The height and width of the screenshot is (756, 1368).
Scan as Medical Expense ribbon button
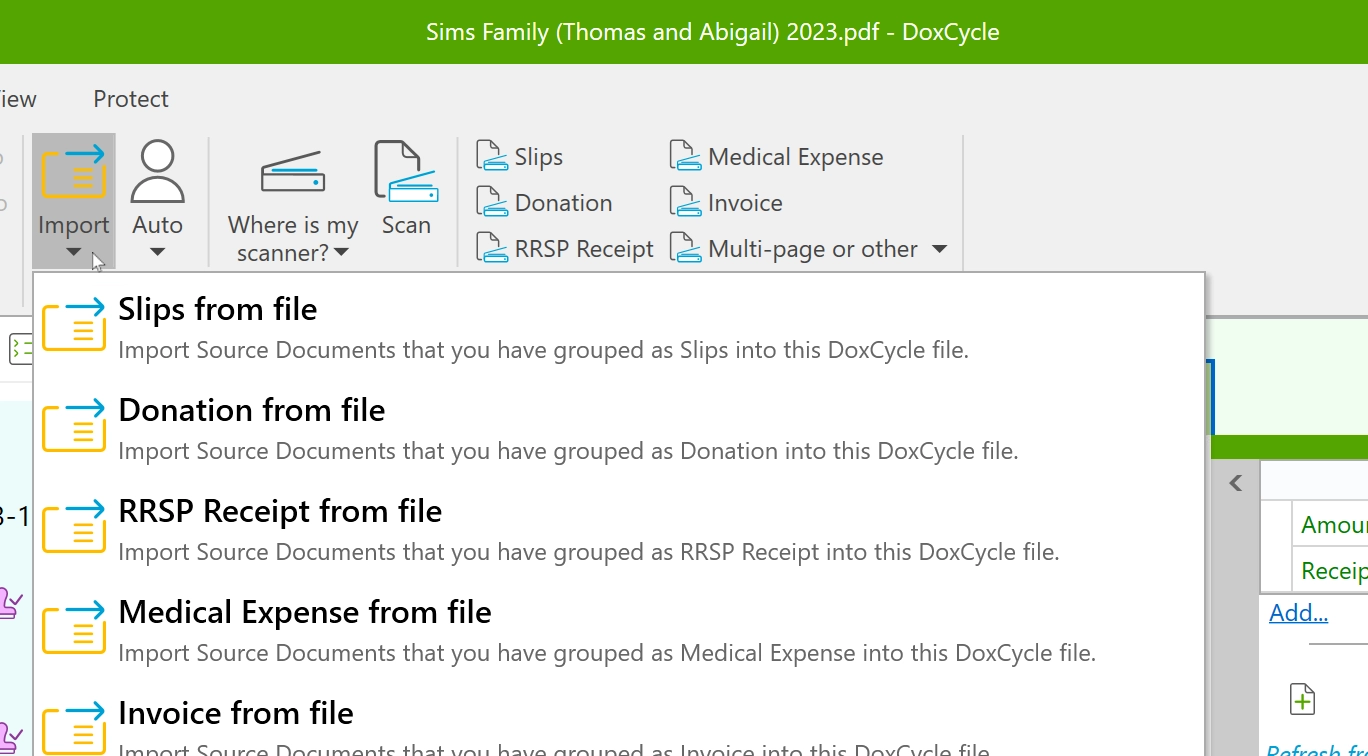click(777, 157)
